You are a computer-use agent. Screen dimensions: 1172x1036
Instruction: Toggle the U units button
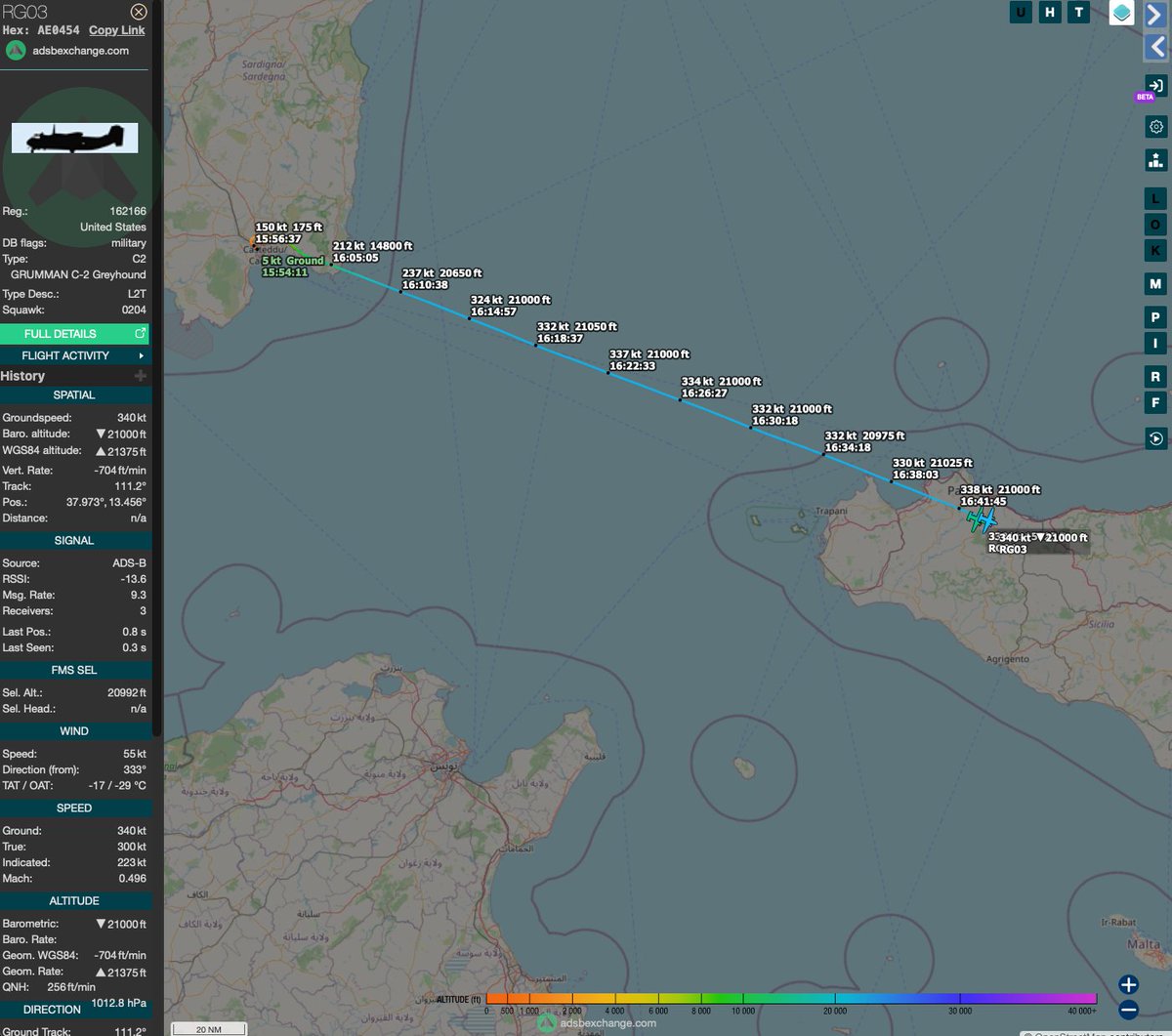1020,12
